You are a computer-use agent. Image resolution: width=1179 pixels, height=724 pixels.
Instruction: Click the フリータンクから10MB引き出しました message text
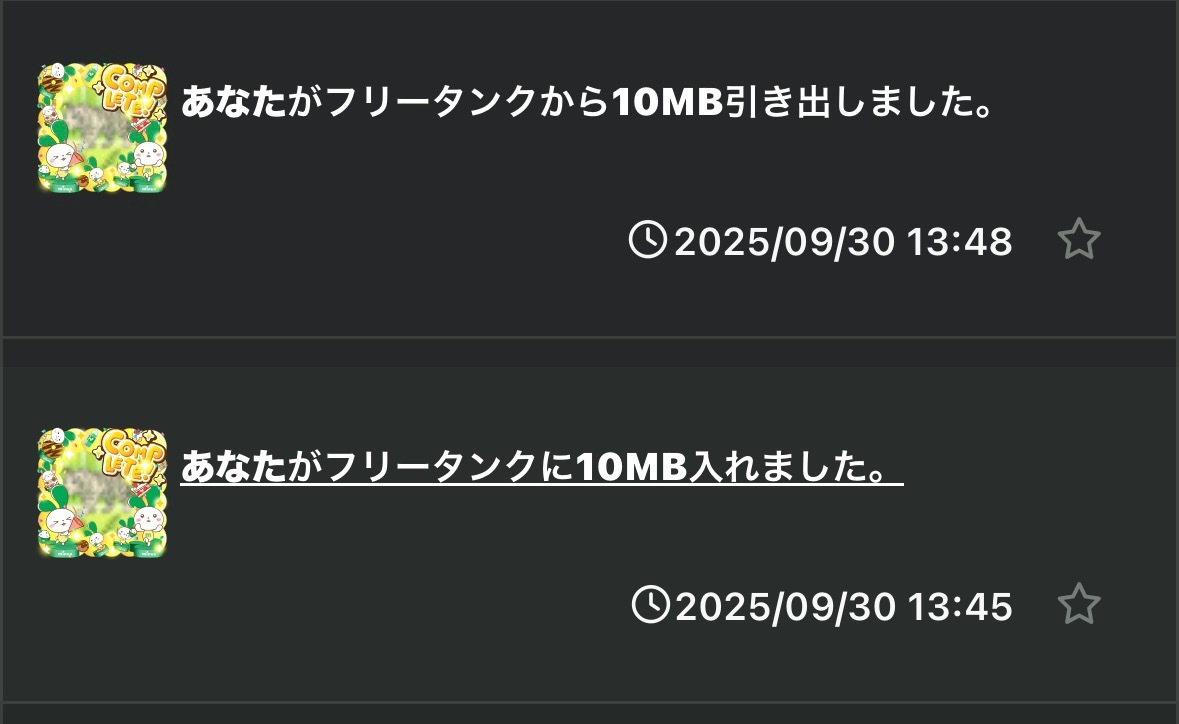point(588,103)
